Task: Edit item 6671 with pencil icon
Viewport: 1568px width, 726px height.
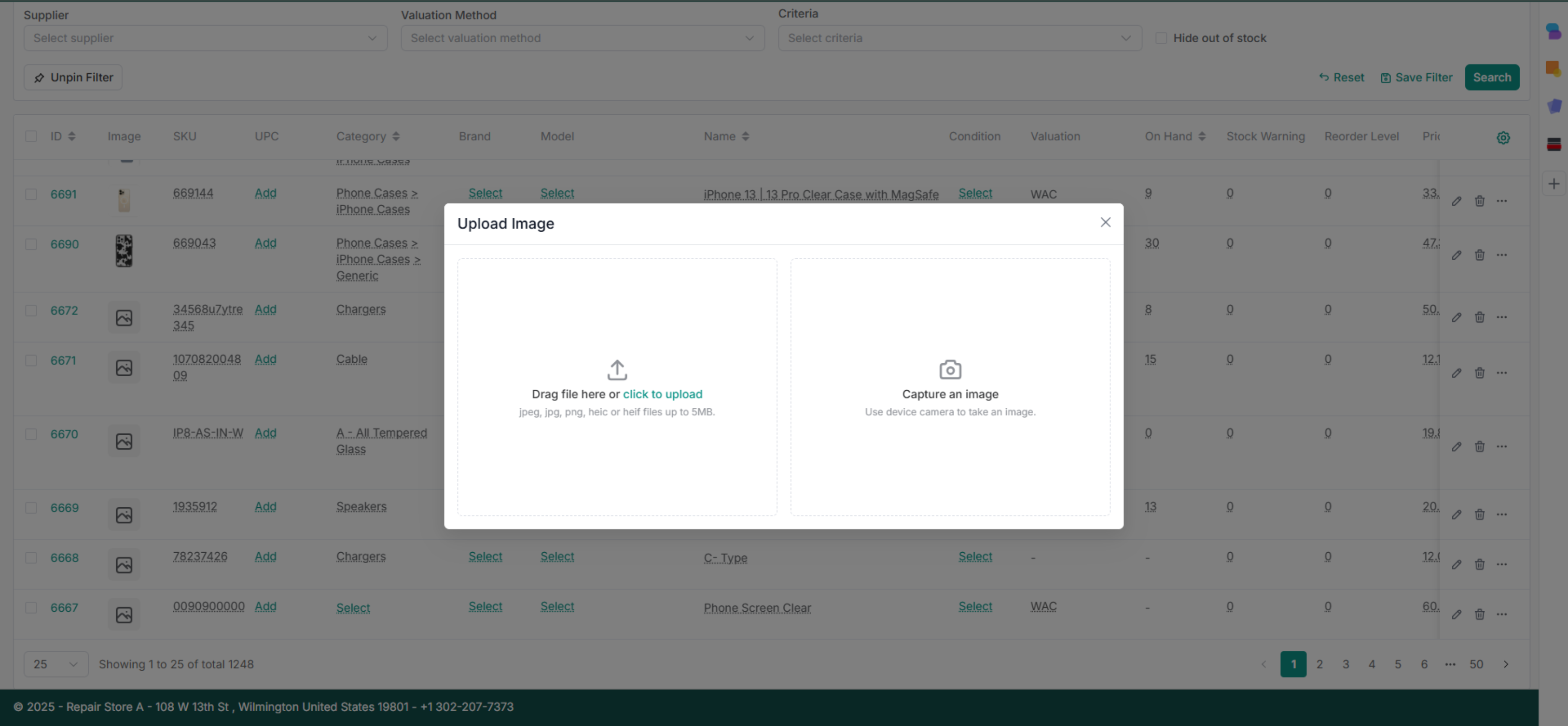Action: click(1456, 373)
